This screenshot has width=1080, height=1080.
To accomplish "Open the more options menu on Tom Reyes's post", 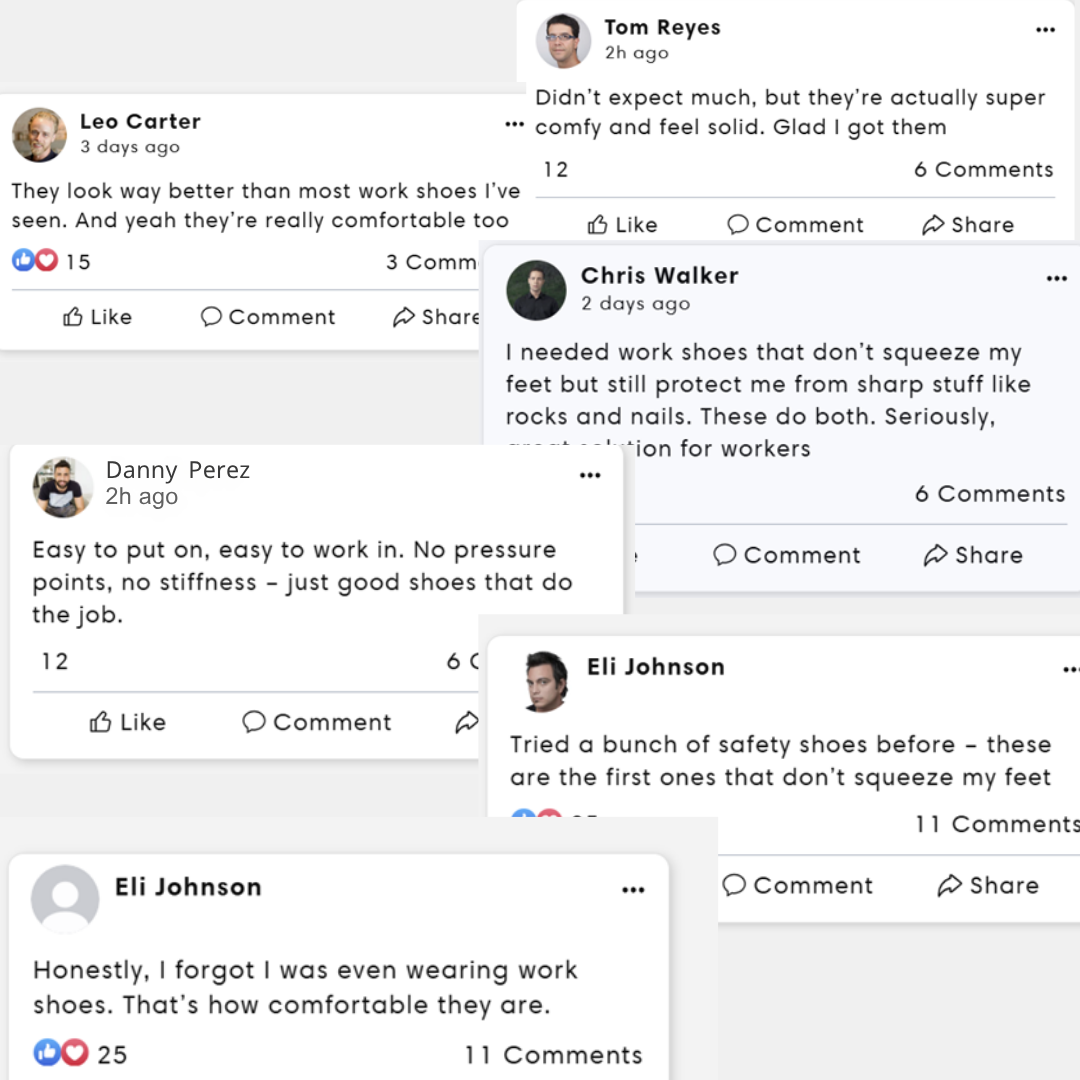I will [x=1045, y=31].
